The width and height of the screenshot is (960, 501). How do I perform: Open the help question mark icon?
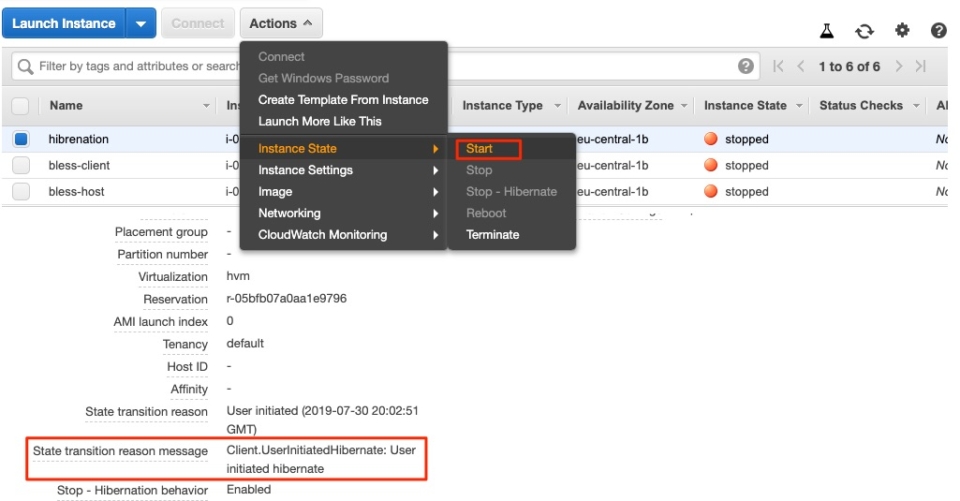pos(938,31)
